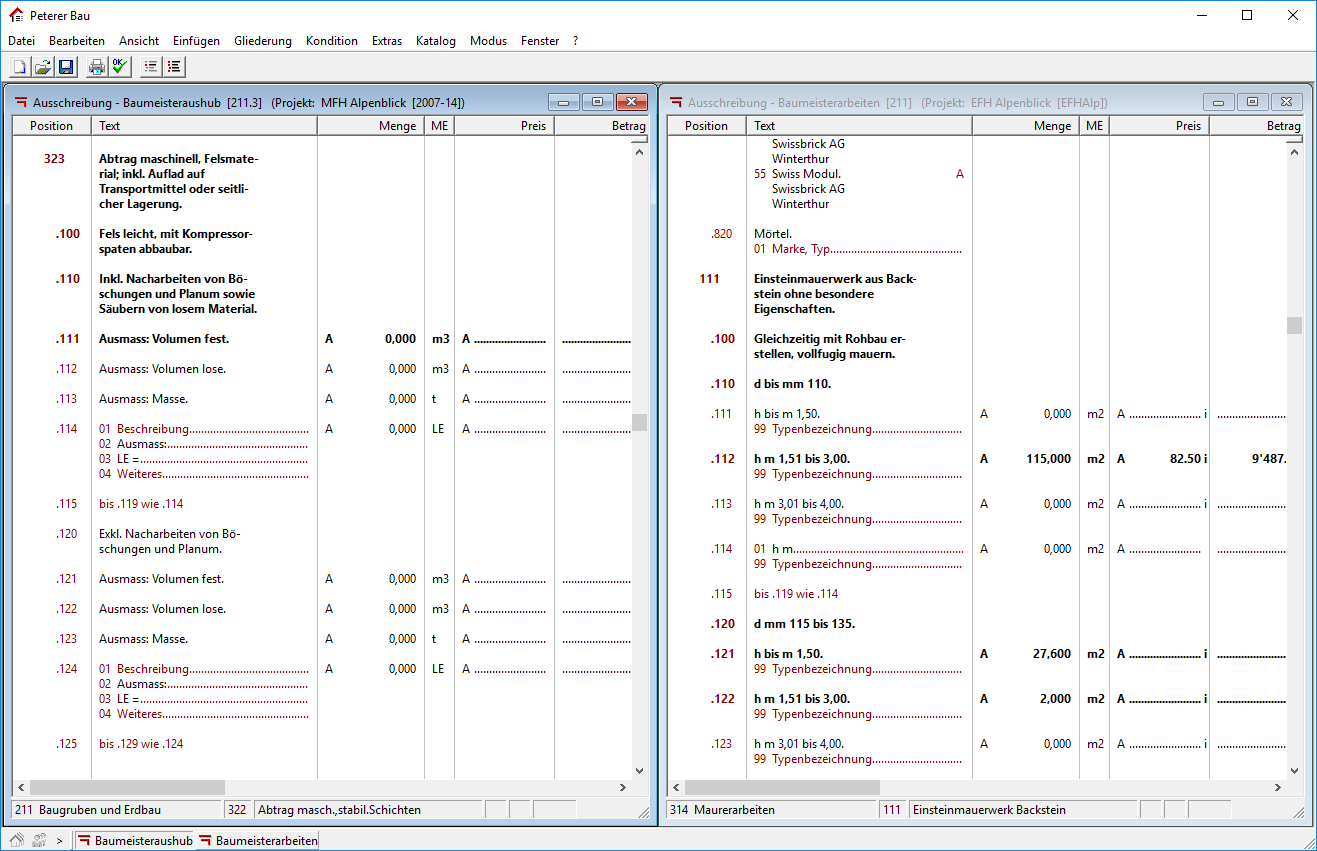The image size is (1317, 851).
Task: Click '55 Swiss Modul.' entry
Action: pyautogui.click(x=797, y=174)
